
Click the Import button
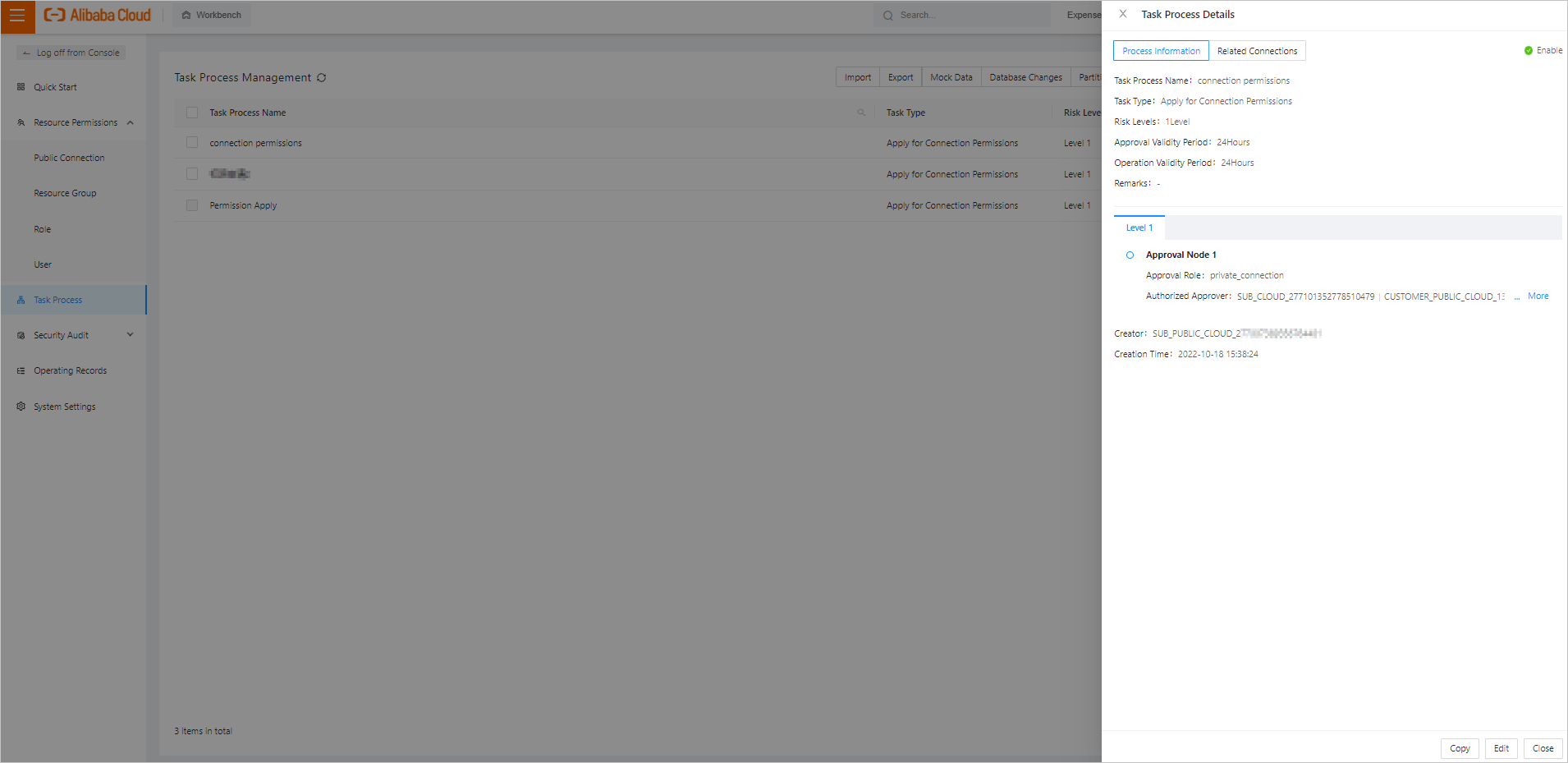(x=858, y=77)
